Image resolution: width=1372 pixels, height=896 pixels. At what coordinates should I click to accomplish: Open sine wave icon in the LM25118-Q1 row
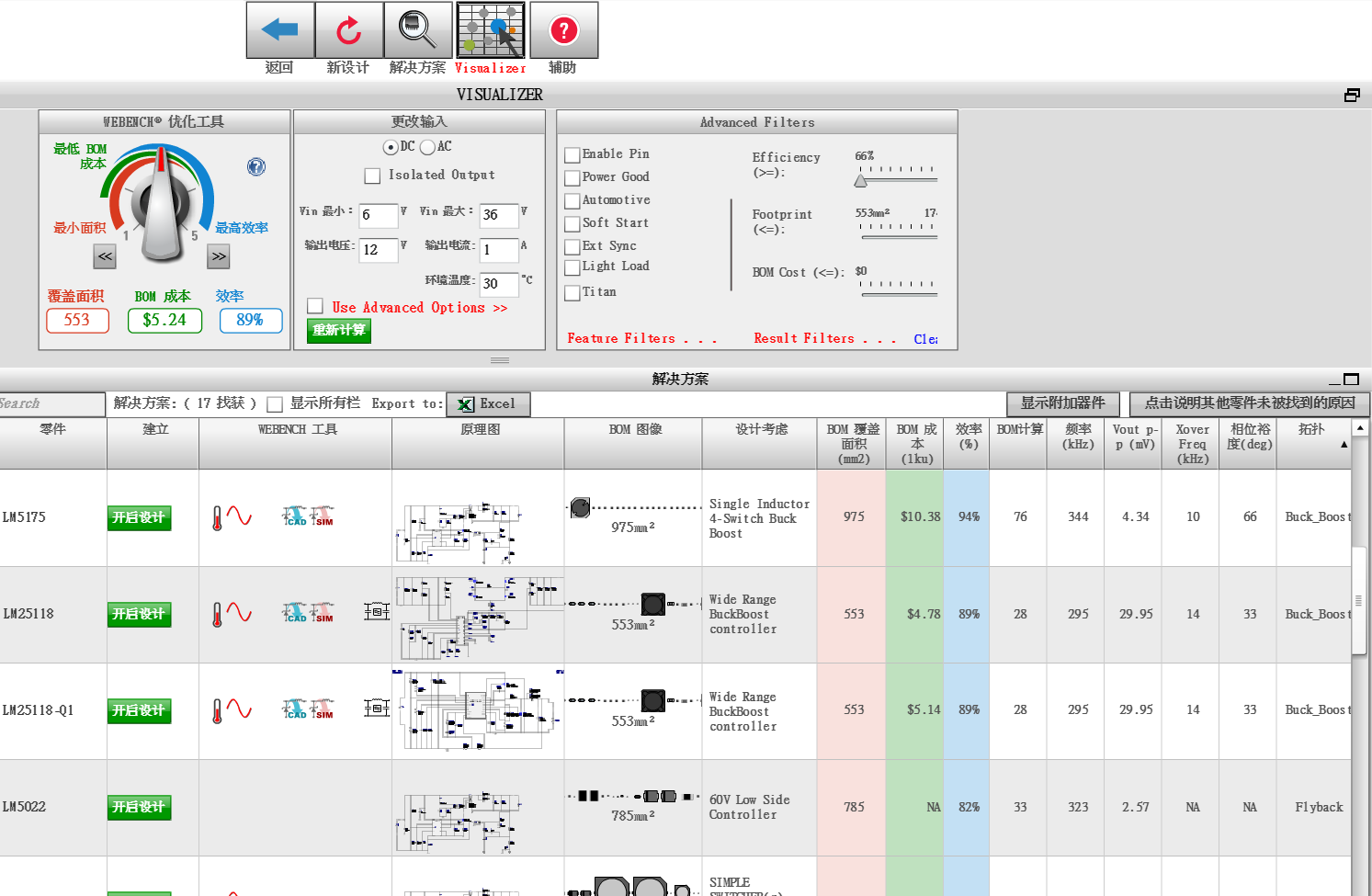(239, 709)
